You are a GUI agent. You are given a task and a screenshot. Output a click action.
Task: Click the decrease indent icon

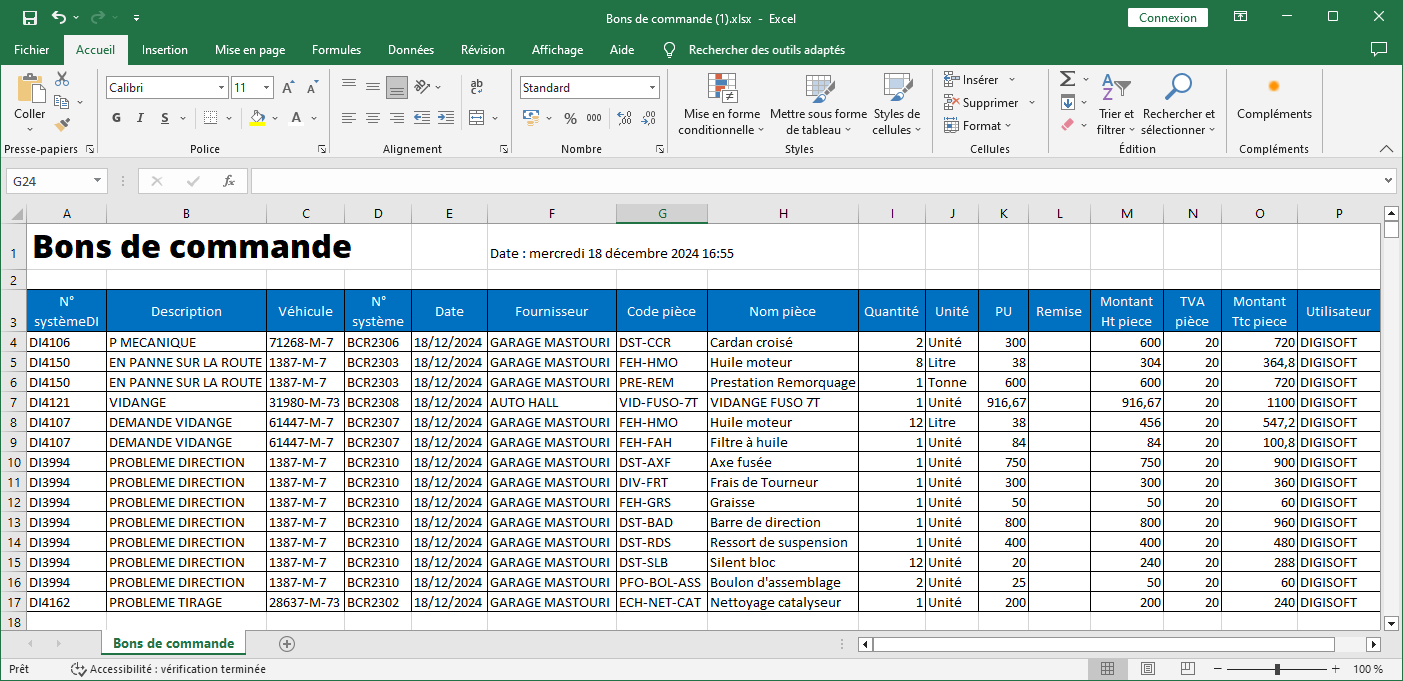422,118
